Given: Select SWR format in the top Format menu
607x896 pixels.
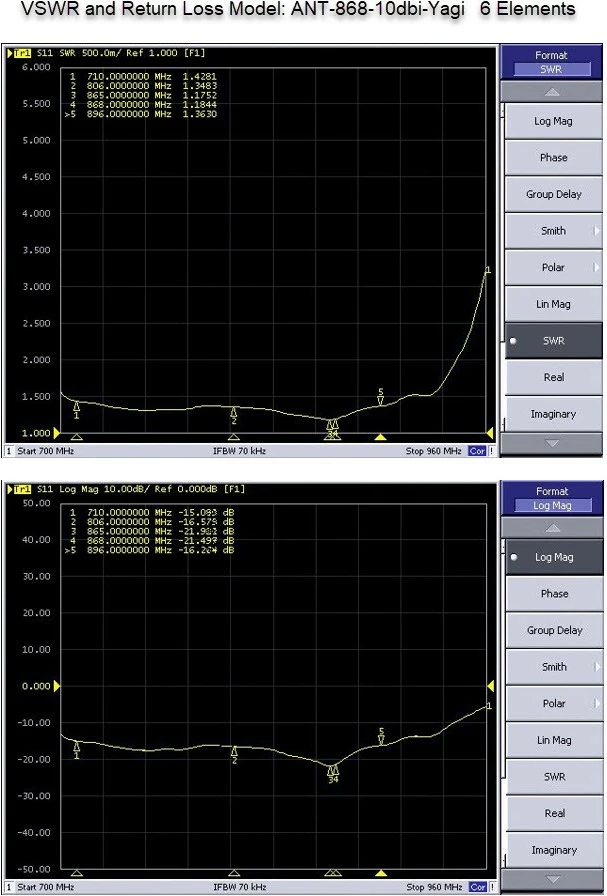Looking at the screenshot, I should (553, 341).
